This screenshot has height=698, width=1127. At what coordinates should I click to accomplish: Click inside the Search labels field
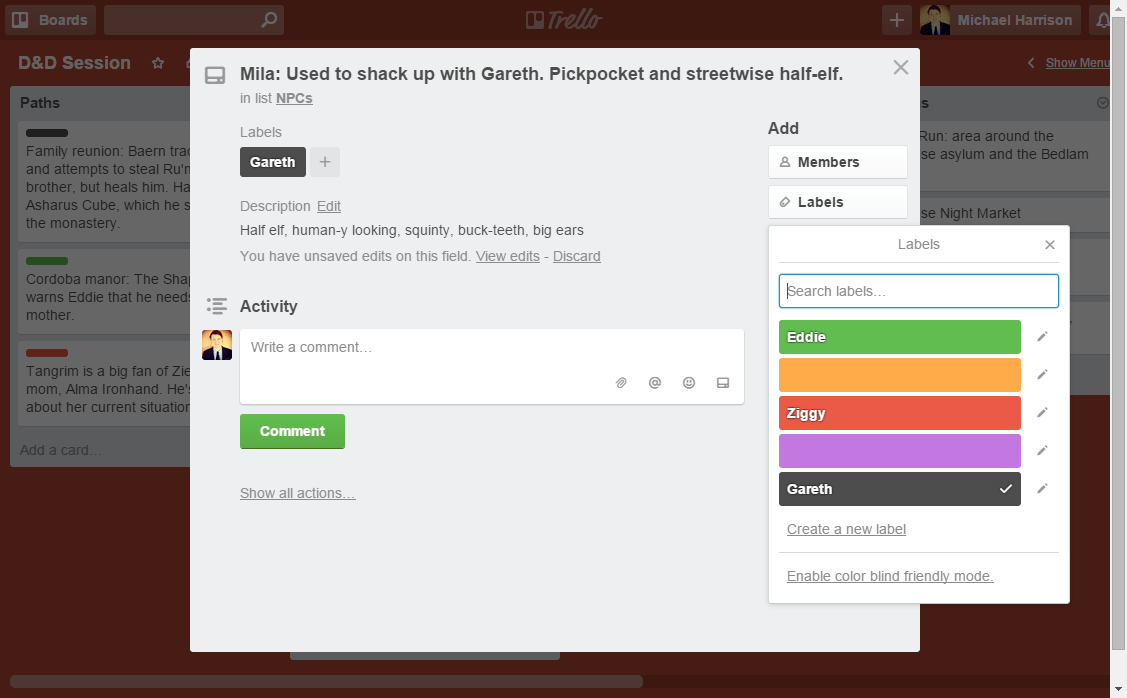[x=918, y=290]
